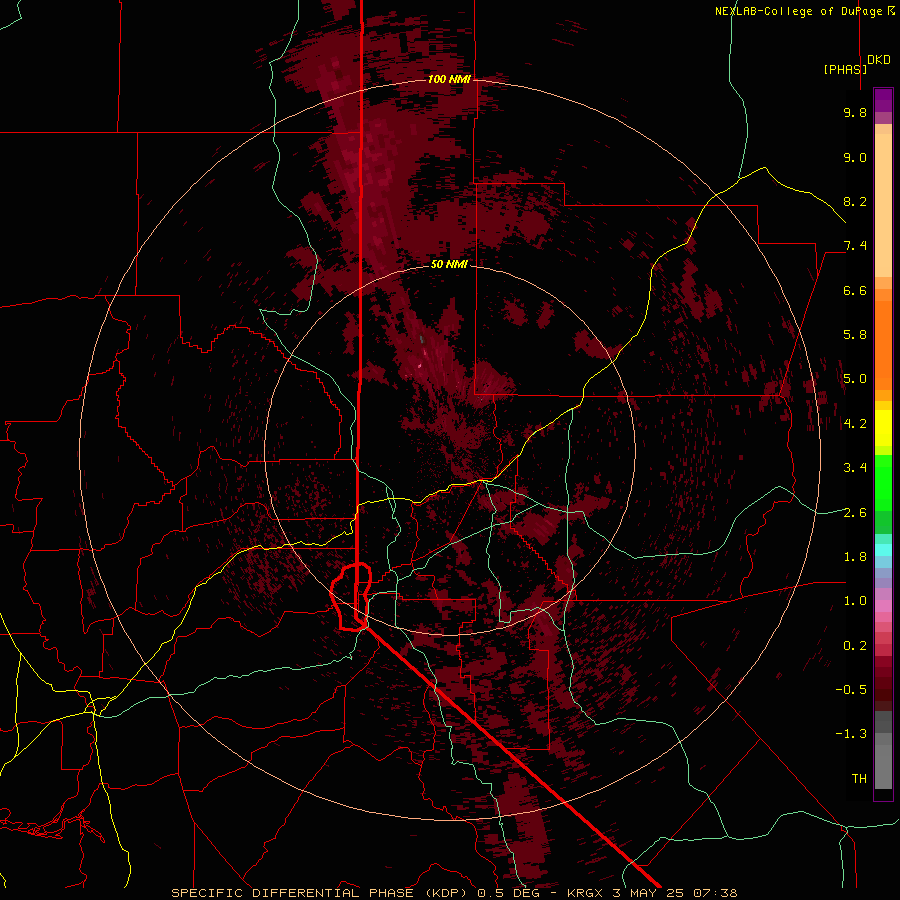Pick the purple band atop the color bar

pos(883,100)
